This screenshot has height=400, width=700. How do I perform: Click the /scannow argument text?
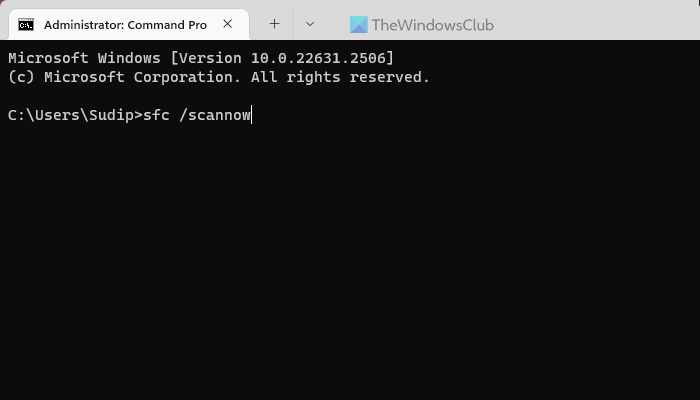[x=215, y=115]
